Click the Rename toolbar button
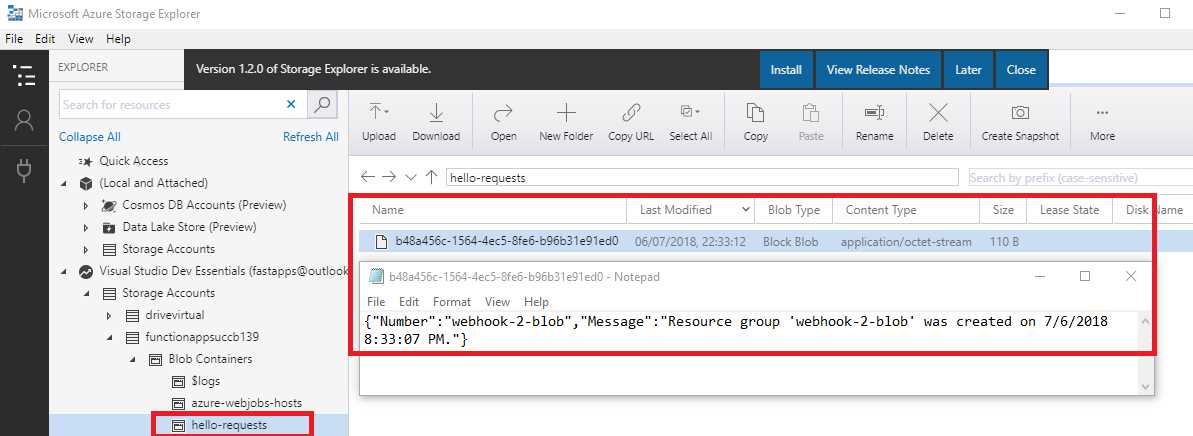This screenshot has width=1193, height=436. click(874, 122)
